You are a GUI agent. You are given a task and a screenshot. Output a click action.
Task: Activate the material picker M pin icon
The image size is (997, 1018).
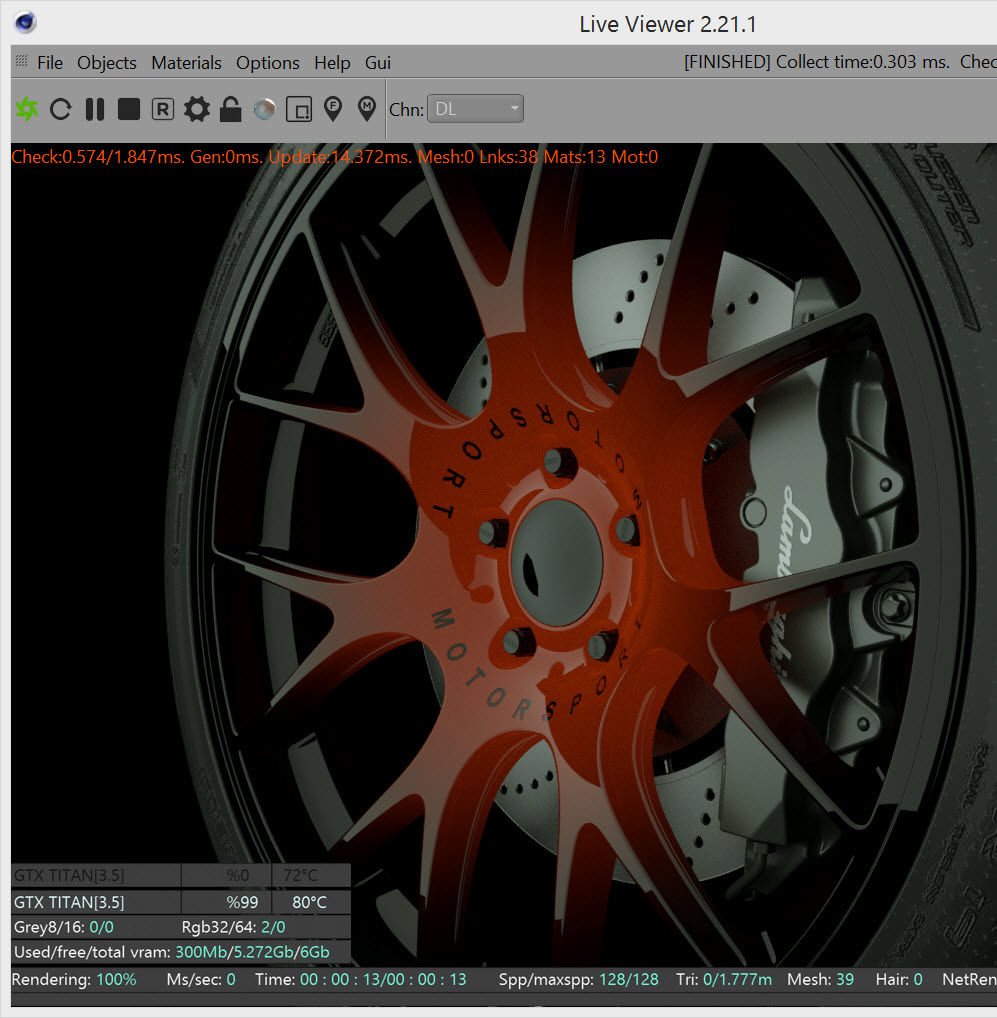pyautogui.click(x=367, y=109)
